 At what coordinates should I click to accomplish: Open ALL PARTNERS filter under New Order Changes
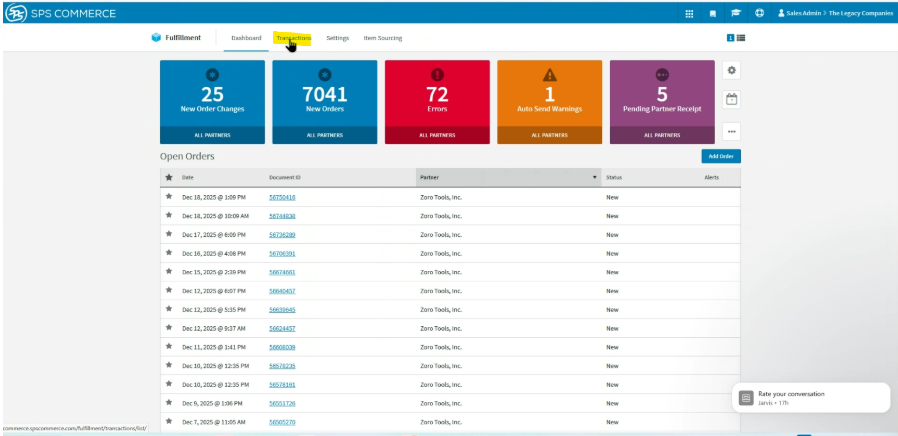212,135
